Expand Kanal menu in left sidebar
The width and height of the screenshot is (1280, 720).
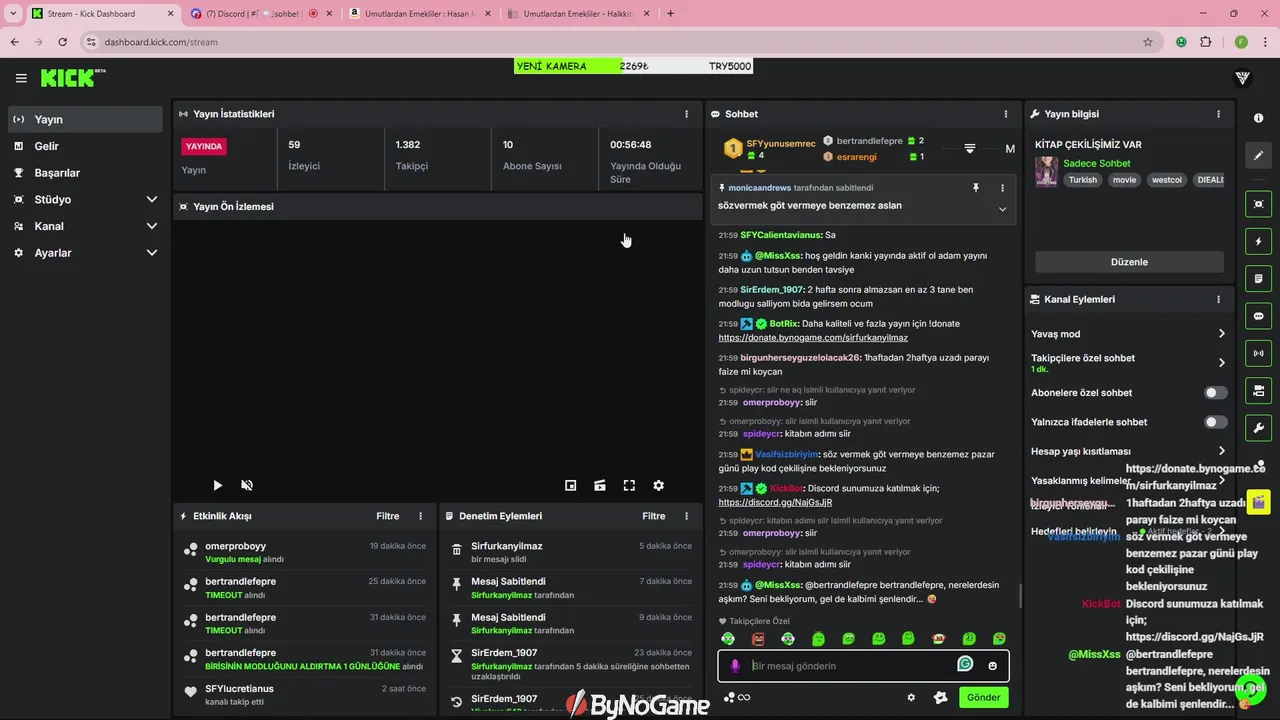[x=152, y=226]
